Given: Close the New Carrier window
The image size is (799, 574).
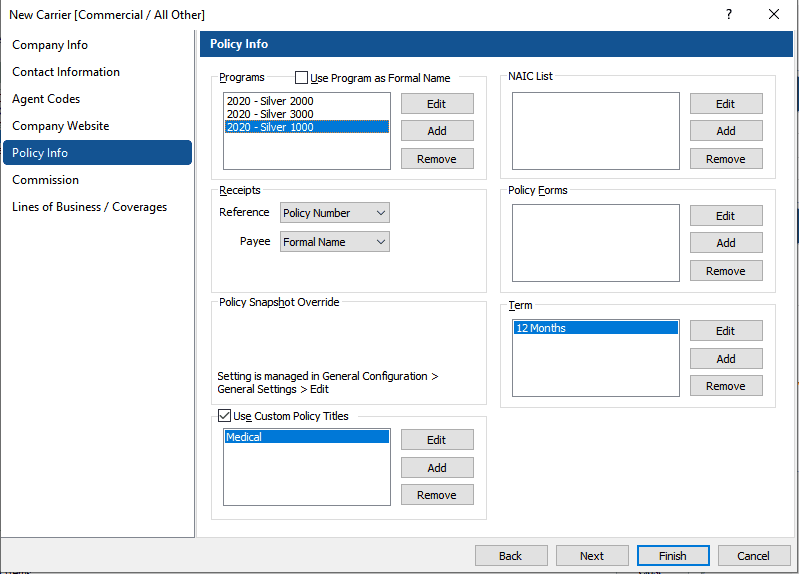Looking at the screenshot, I should point(774,14).
